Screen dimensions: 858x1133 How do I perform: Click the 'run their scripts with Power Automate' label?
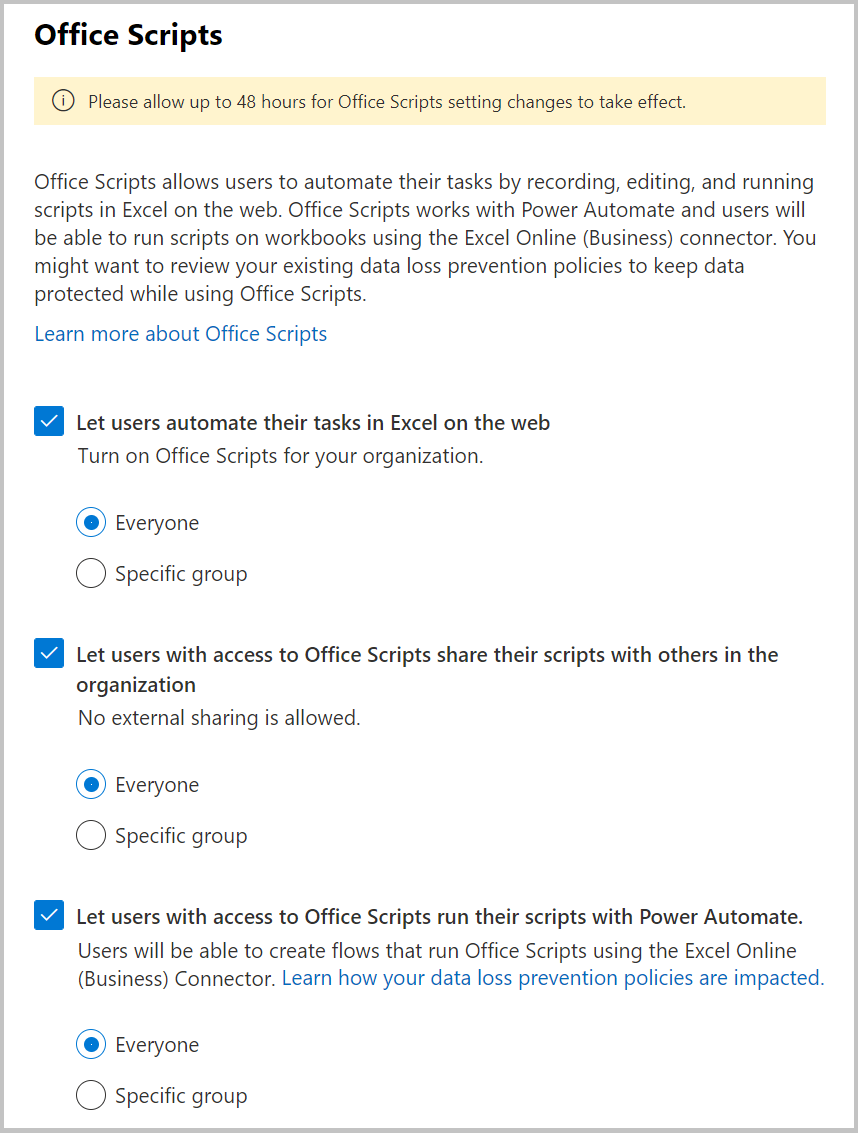[x=440, y=917]
